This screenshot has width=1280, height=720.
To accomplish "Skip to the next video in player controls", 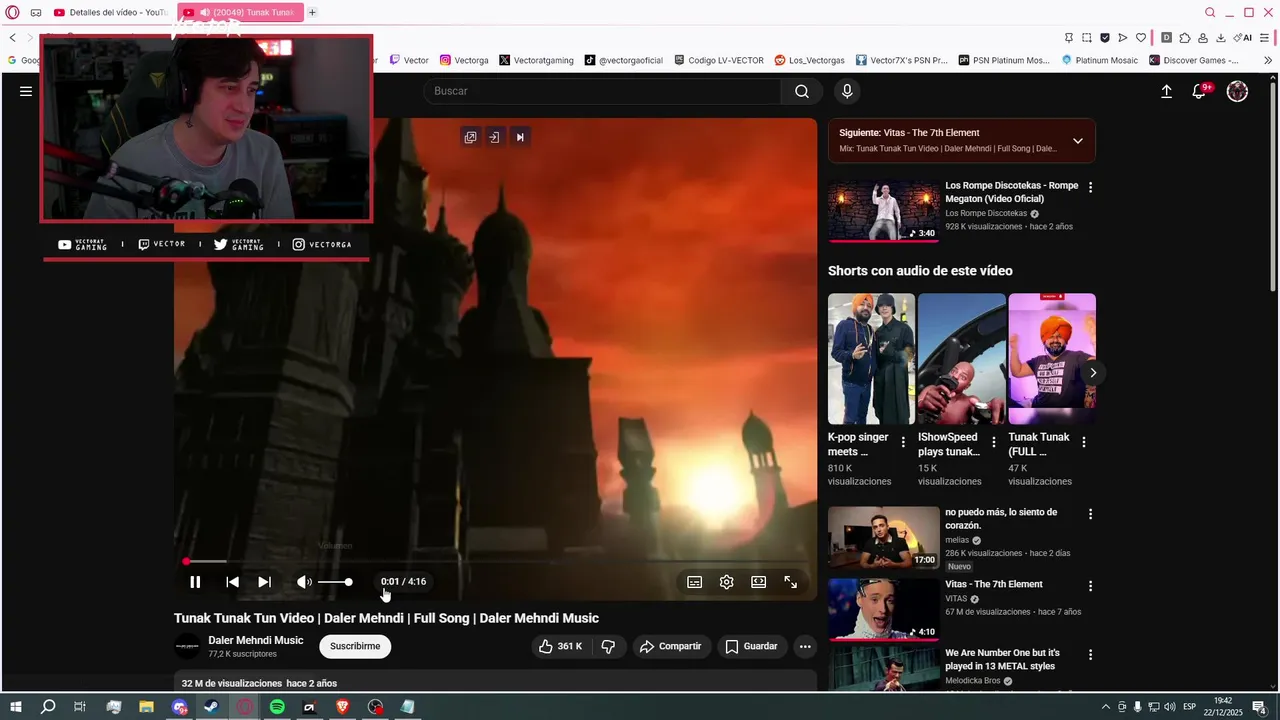I will 264,582.
